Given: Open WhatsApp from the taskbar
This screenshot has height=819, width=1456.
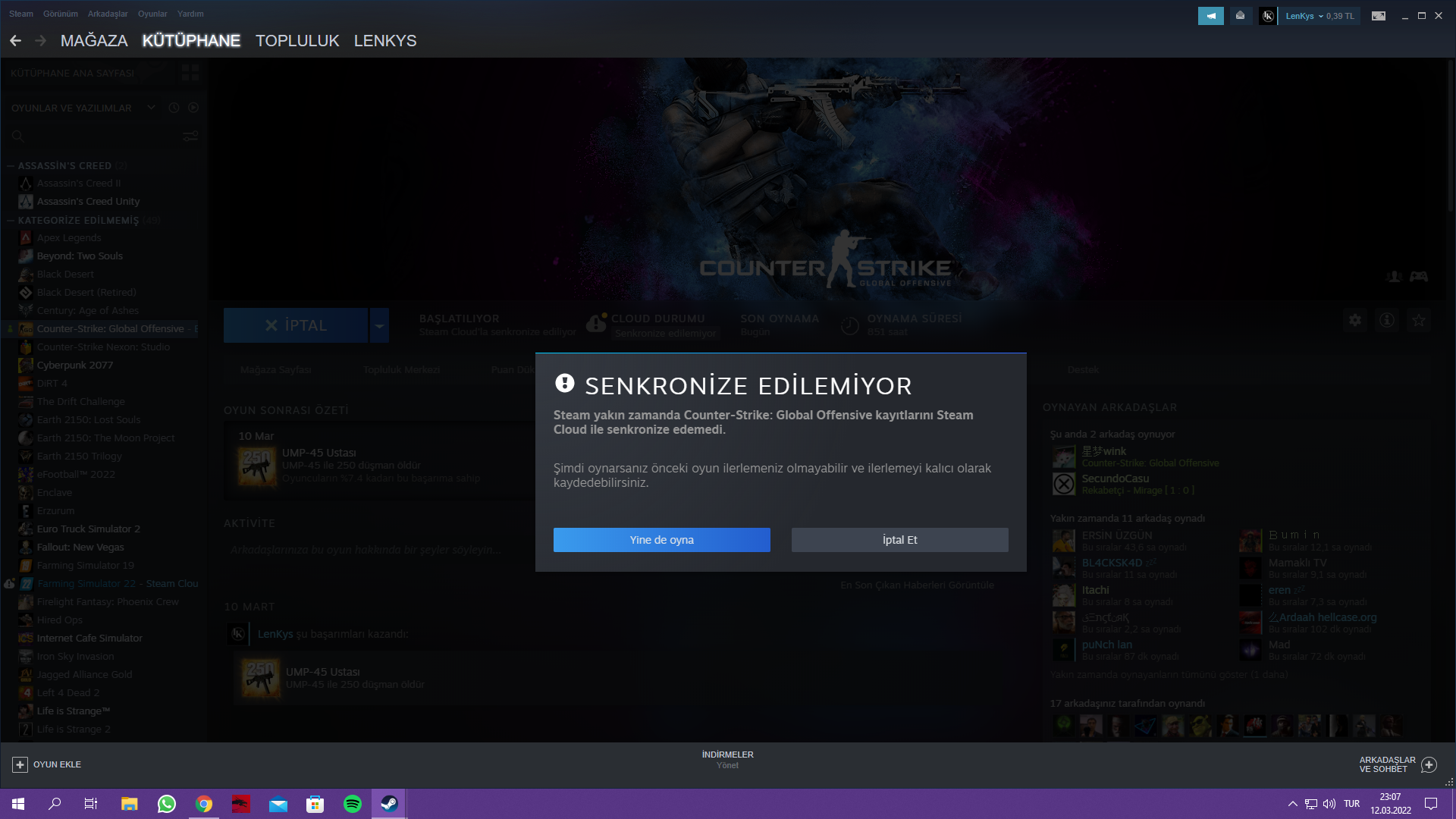Looking at the screenshot, I should [166, 804].
